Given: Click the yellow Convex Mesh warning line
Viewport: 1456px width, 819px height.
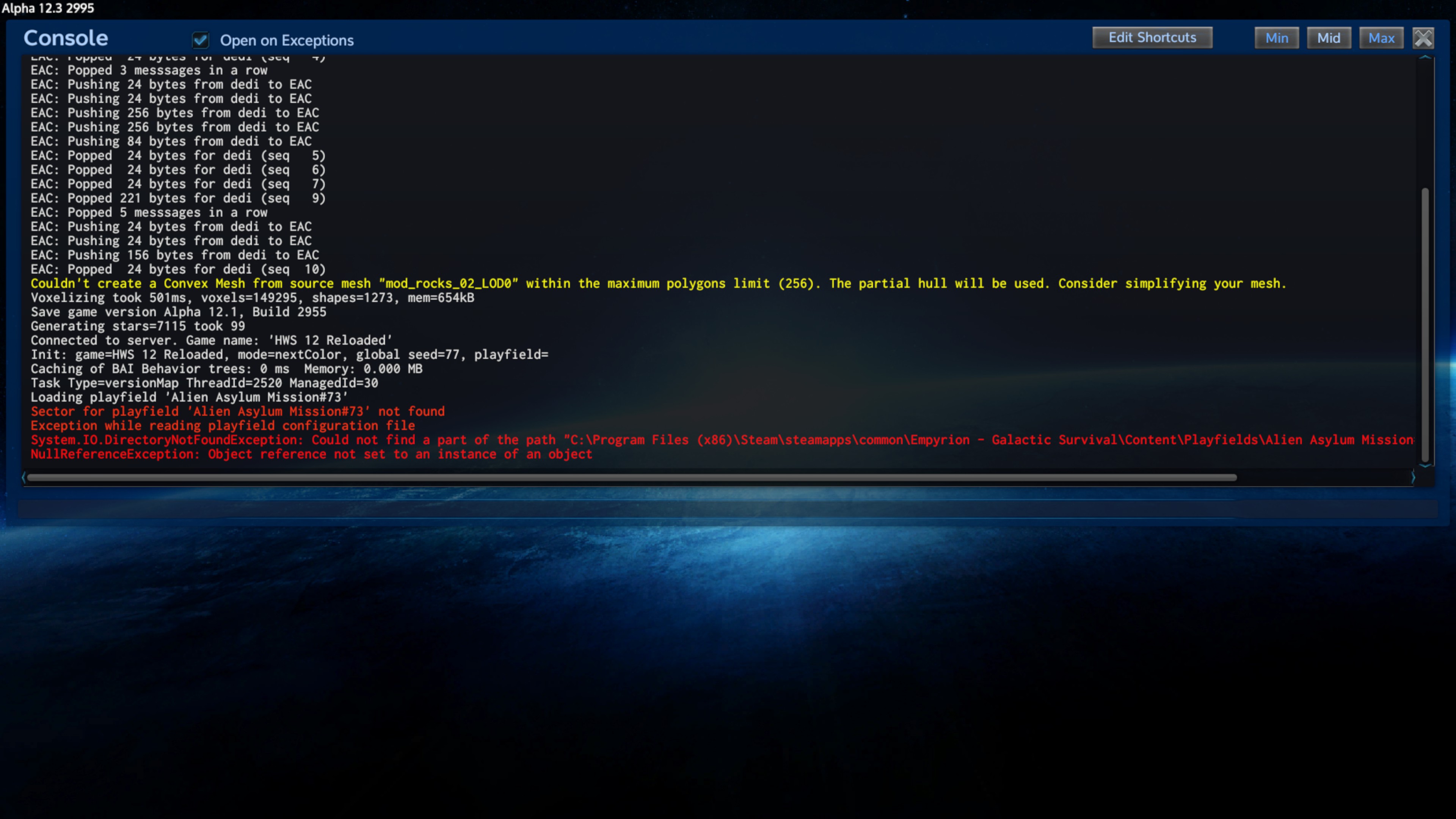Looking at the screenshot, I should tap(658, 284).
